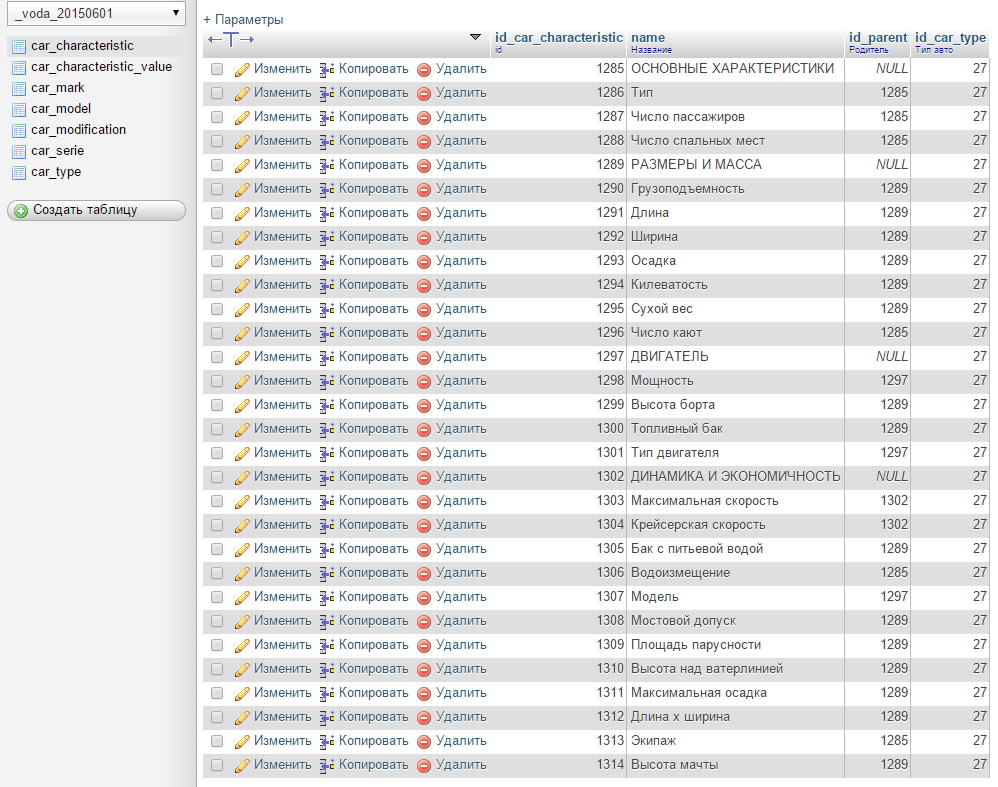Image resolution: width=998 pixels, height=787 pixels.
Task: Check the box for row 1303
Action: tap(217, 501)
